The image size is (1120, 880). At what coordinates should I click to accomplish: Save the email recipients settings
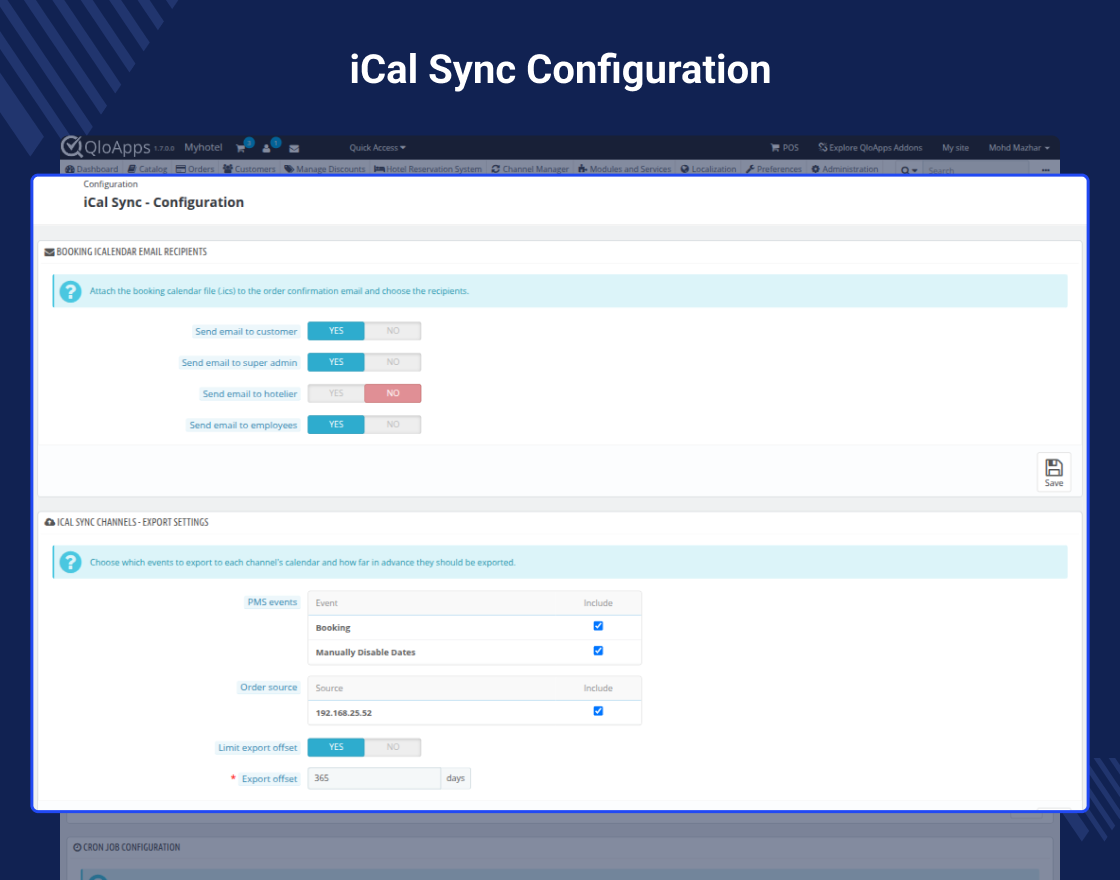pyautogui.click(x=1054, y=472)
